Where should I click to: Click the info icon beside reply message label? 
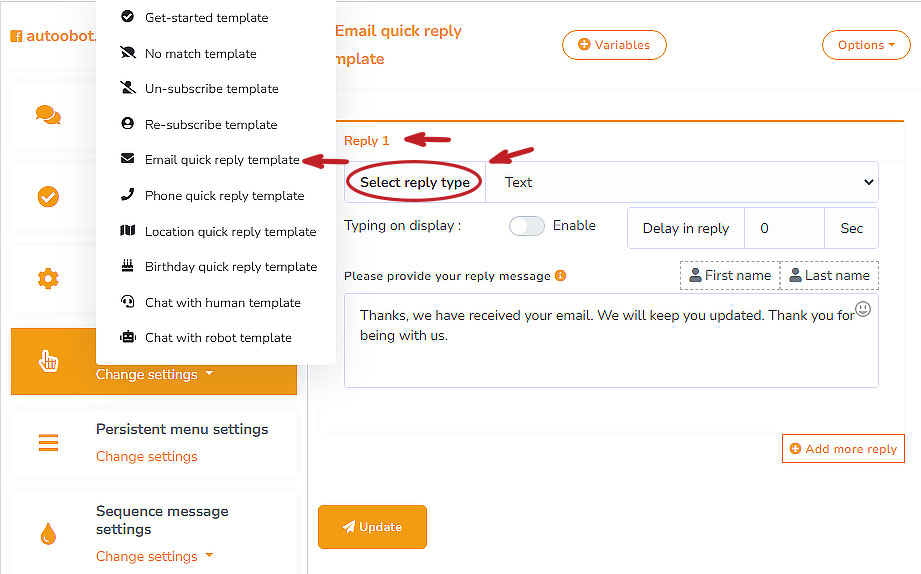(x=560, y=275)
